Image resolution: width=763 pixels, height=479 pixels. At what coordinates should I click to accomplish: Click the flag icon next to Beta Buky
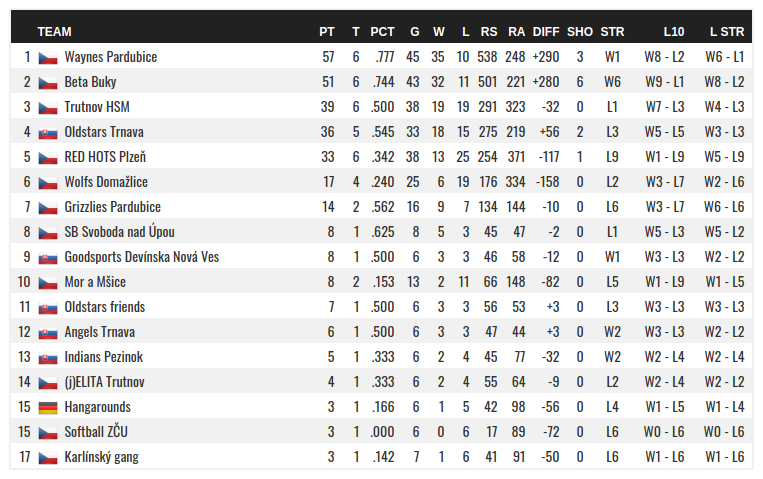48,83
